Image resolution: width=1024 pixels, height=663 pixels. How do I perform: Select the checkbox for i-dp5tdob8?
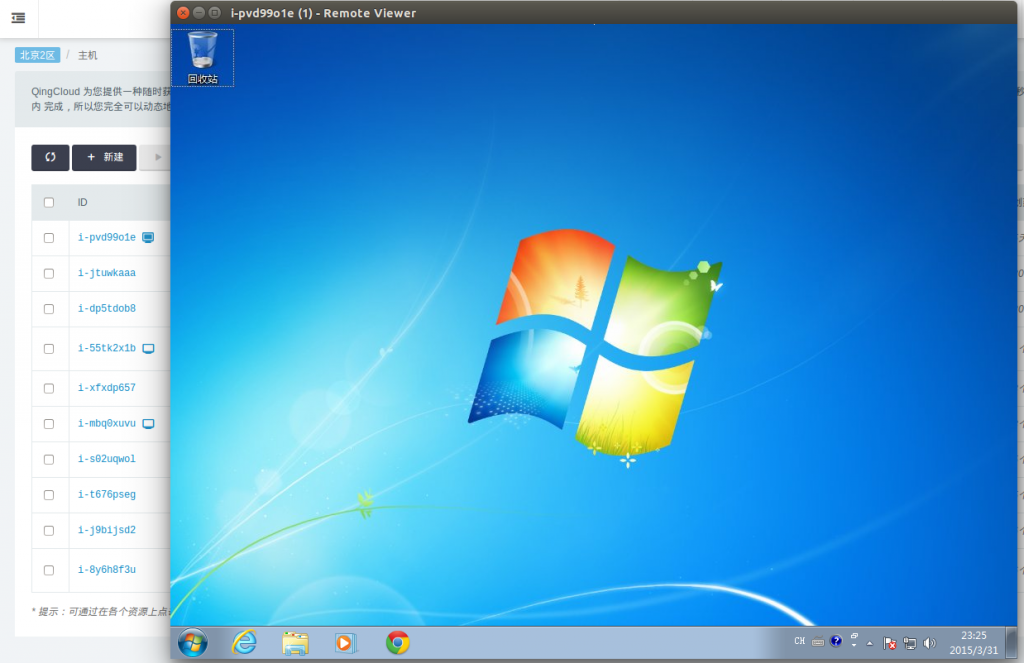49,309
